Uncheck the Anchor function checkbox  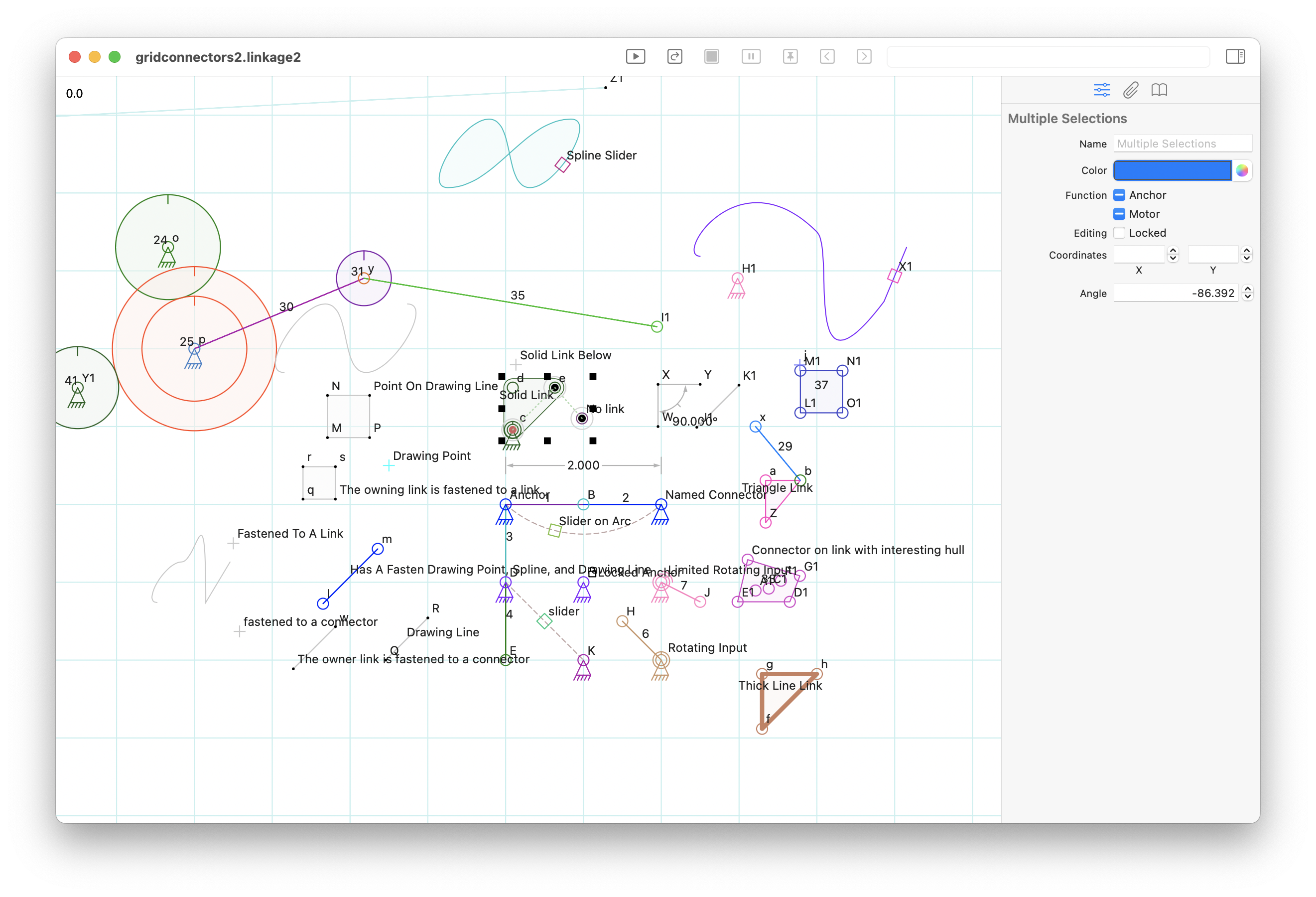[x=1119, y=195]
